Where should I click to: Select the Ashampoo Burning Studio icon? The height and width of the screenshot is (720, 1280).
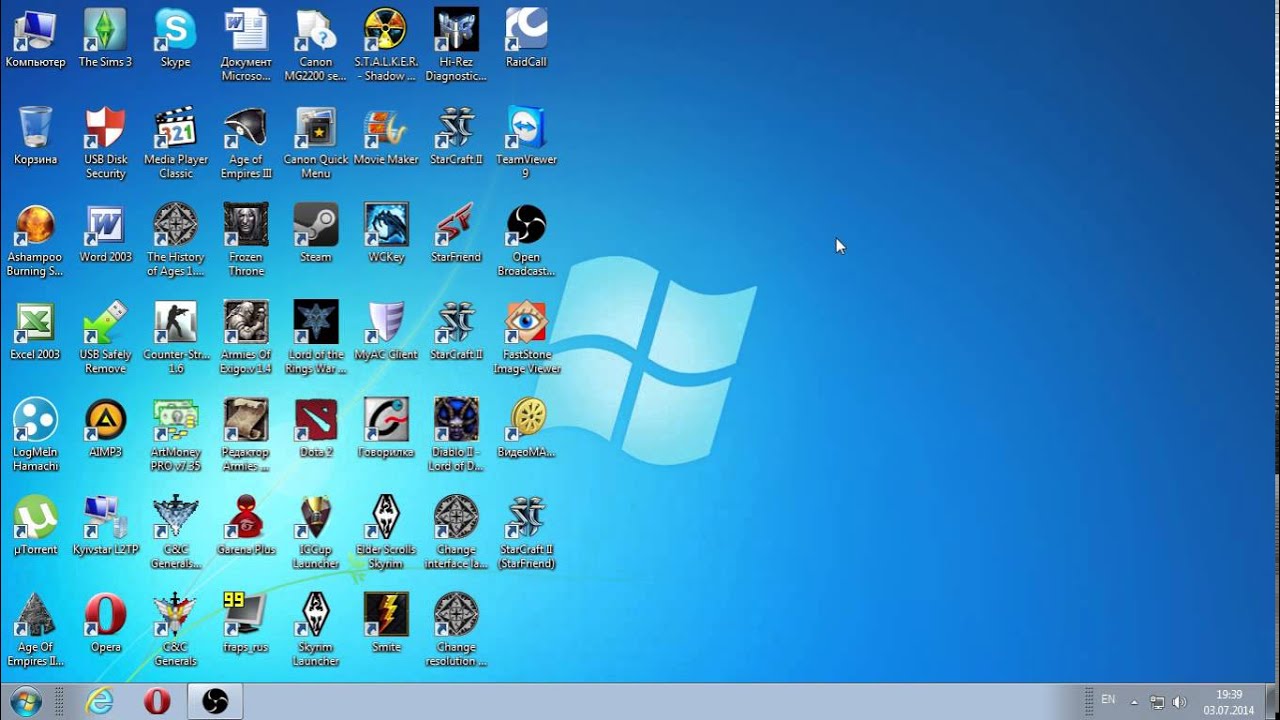point(35,241)
